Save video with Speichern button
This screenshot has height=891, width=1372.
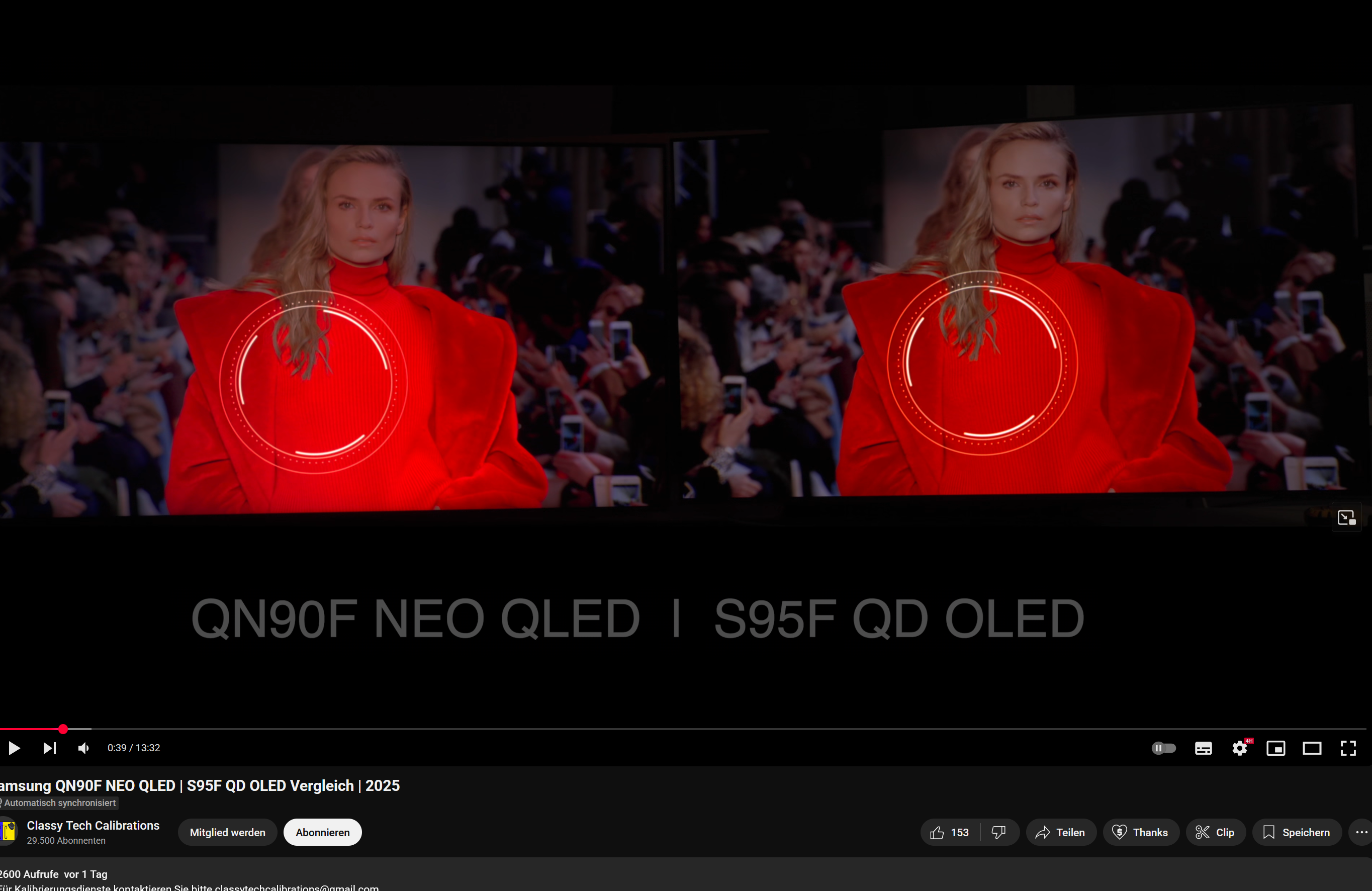tap(1297, 832)
